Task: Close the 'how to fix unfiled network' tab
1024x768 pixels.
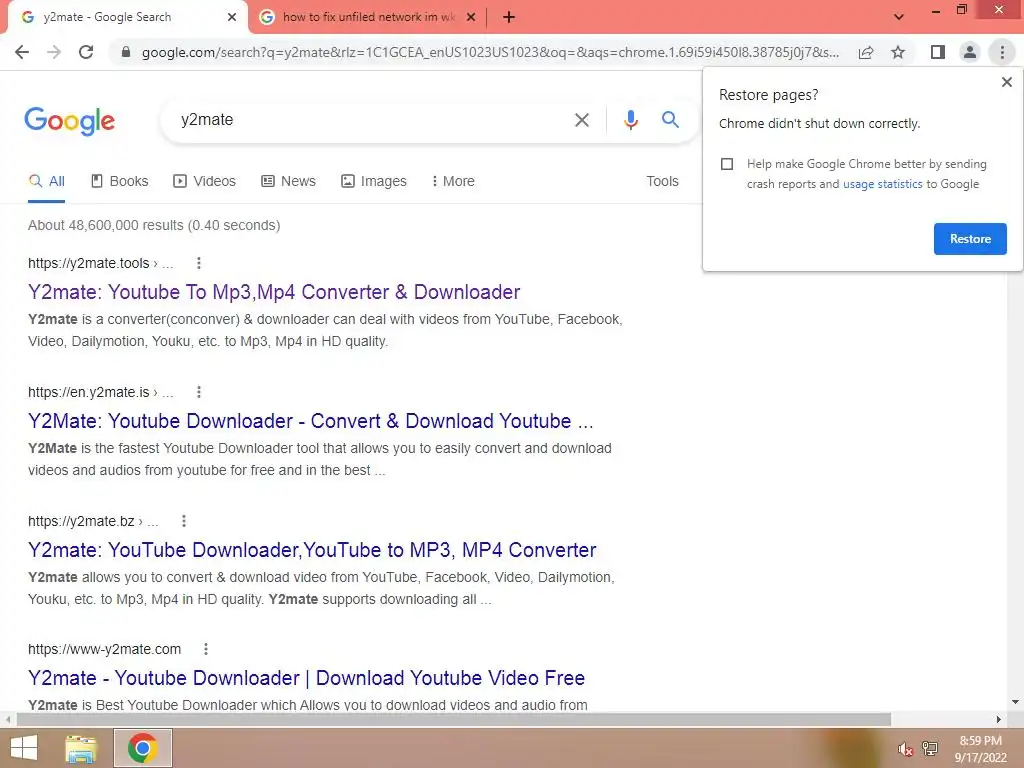Action: click(471, 17)
